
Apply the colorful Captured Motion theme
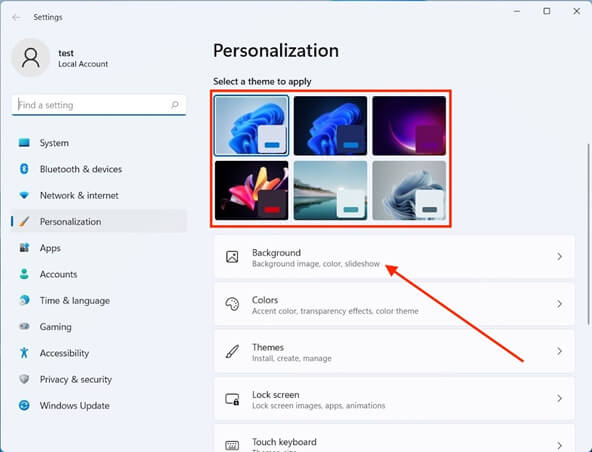tap(251, 190)
